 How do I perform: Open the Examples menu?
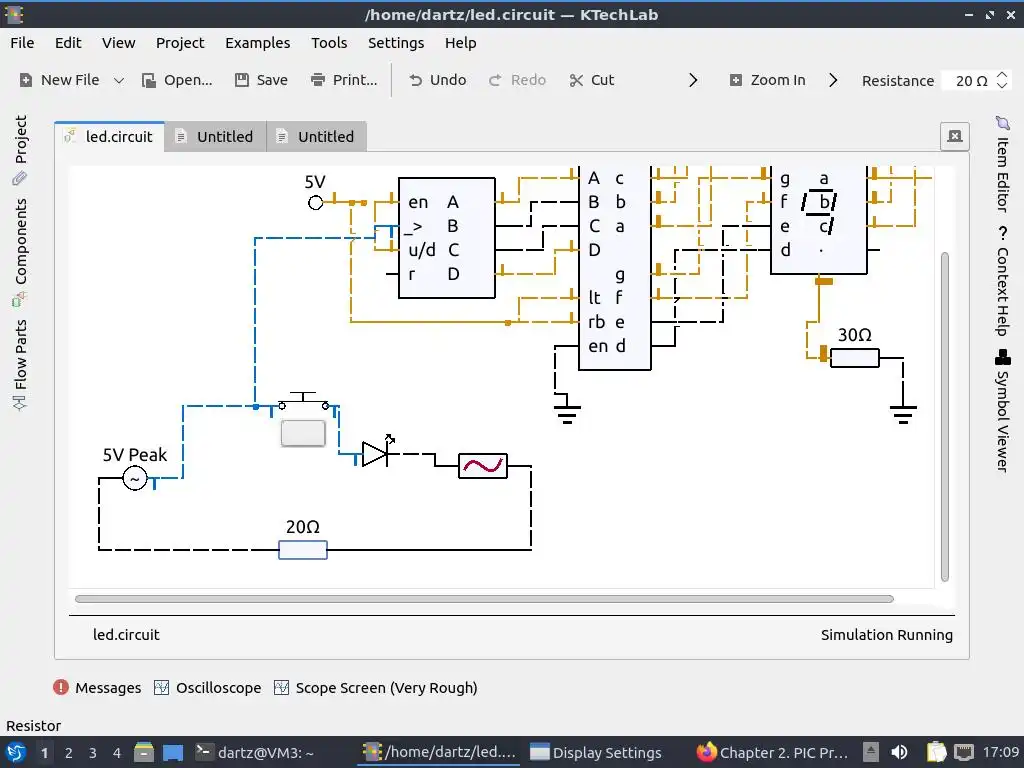tap(257, 43)
